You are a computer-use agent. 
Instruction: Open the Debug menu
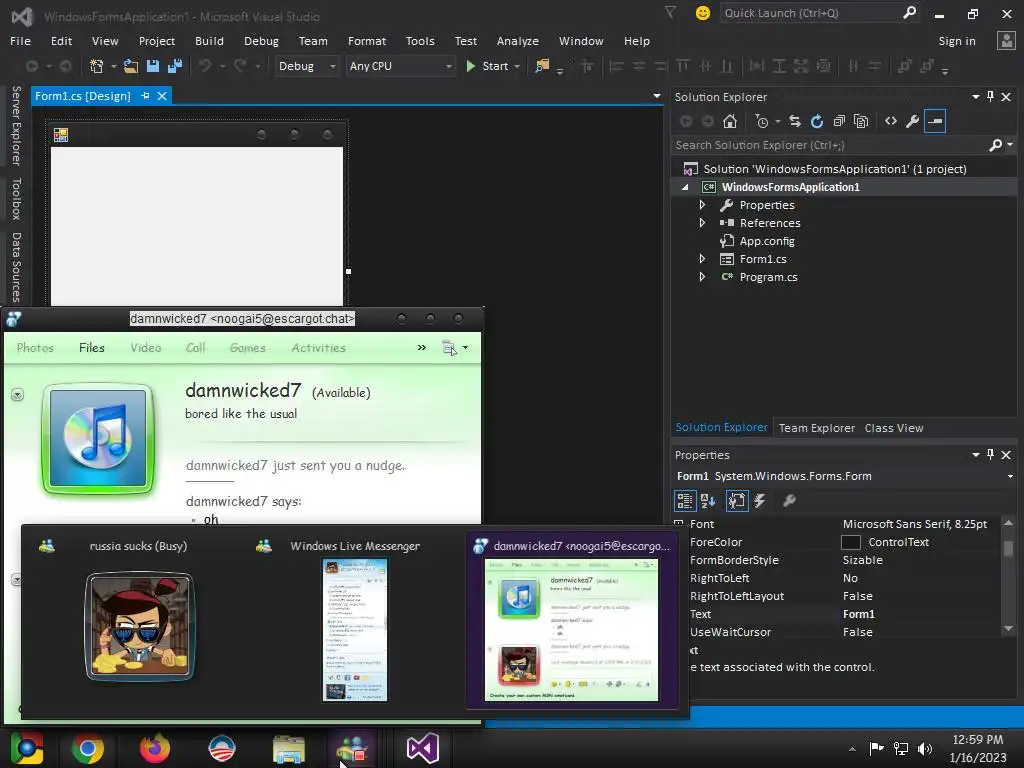(x=261, y=41)
